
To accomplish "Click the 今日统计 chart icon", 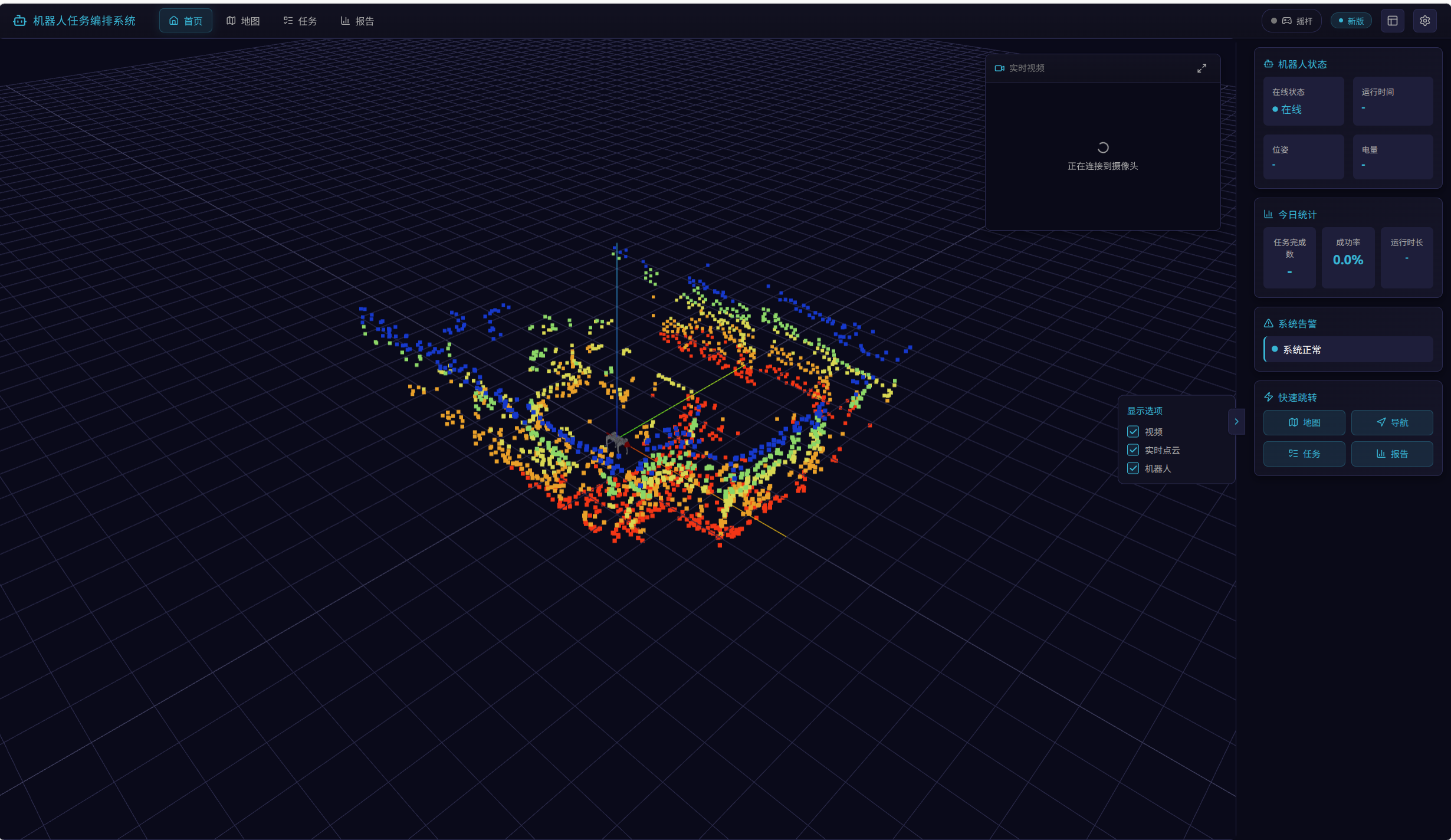I will tap(1268, 215).
